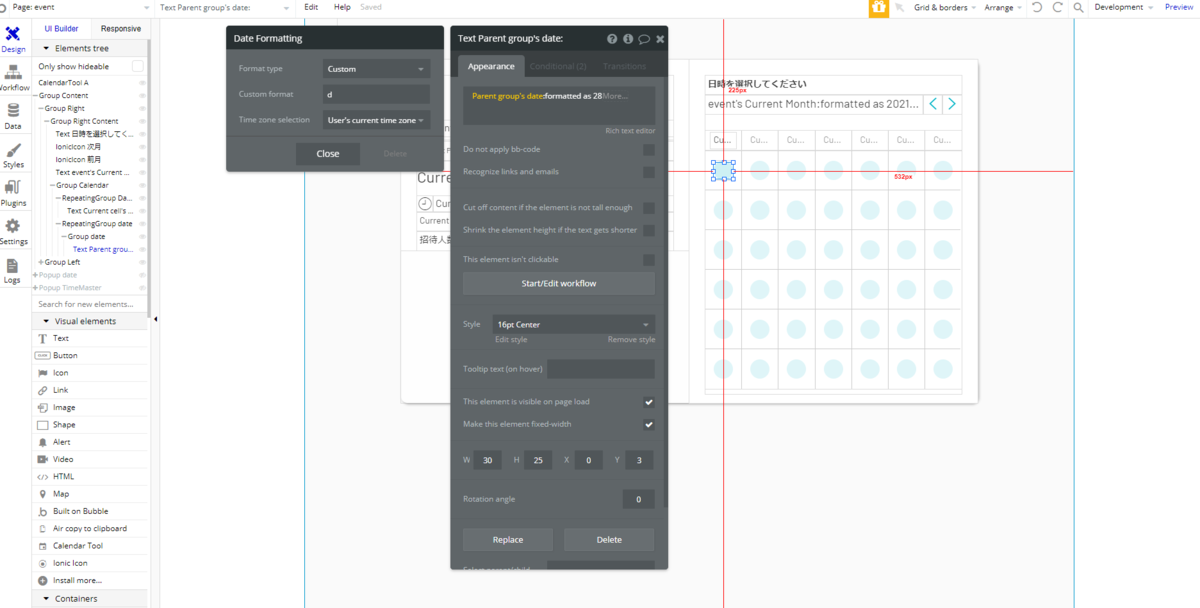Open the Development version dropdown
This screenshot has width=1200, height=608.
click(1124, 7)
